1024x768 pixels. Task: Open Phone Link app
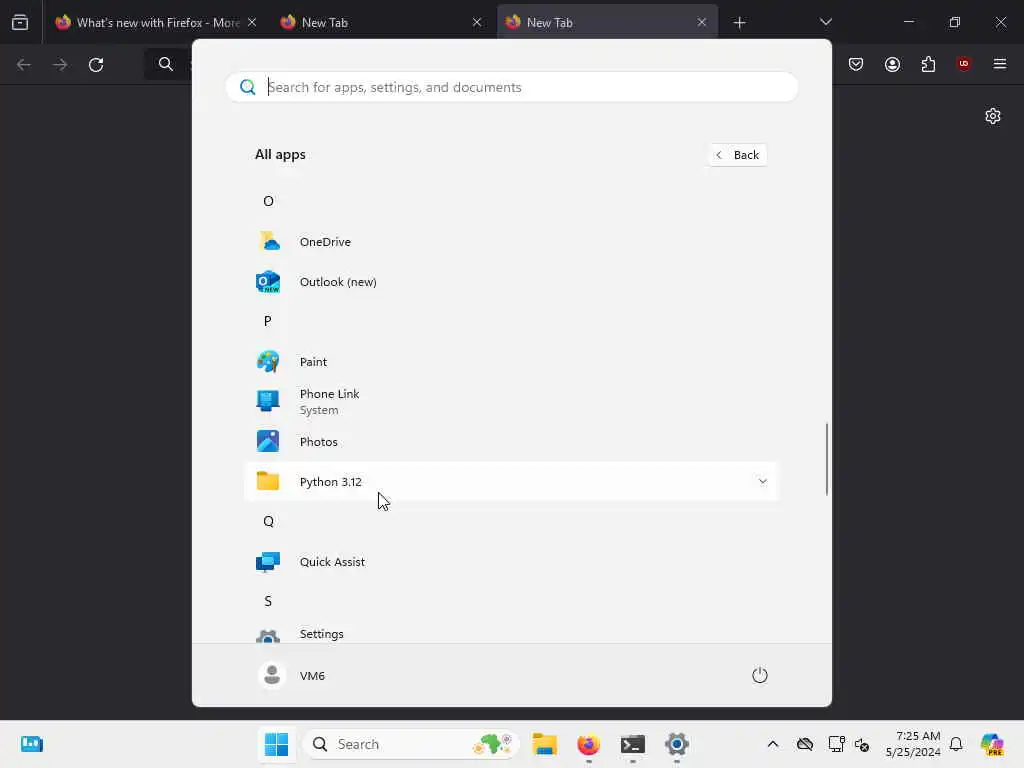511,401
